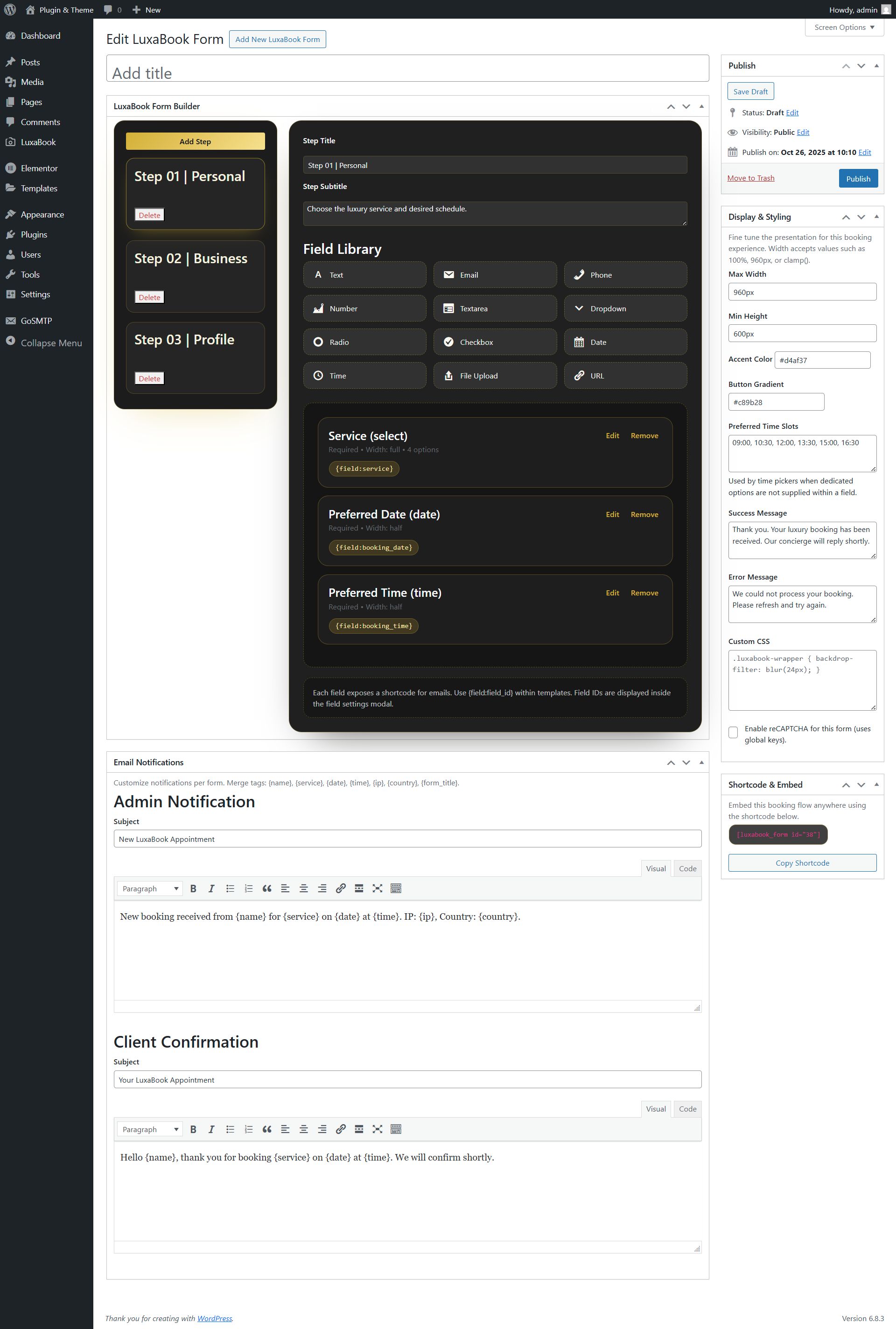Open WordPress logo menu in admin bar

pos(10,10)
